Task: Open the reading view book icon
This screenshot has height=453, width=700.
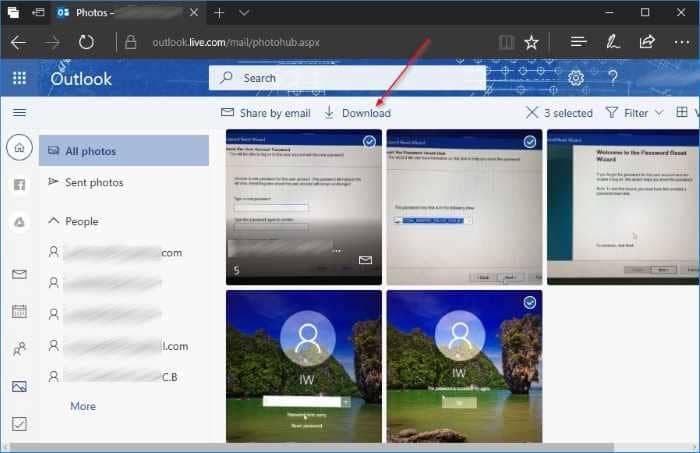Action: point(506,43)
